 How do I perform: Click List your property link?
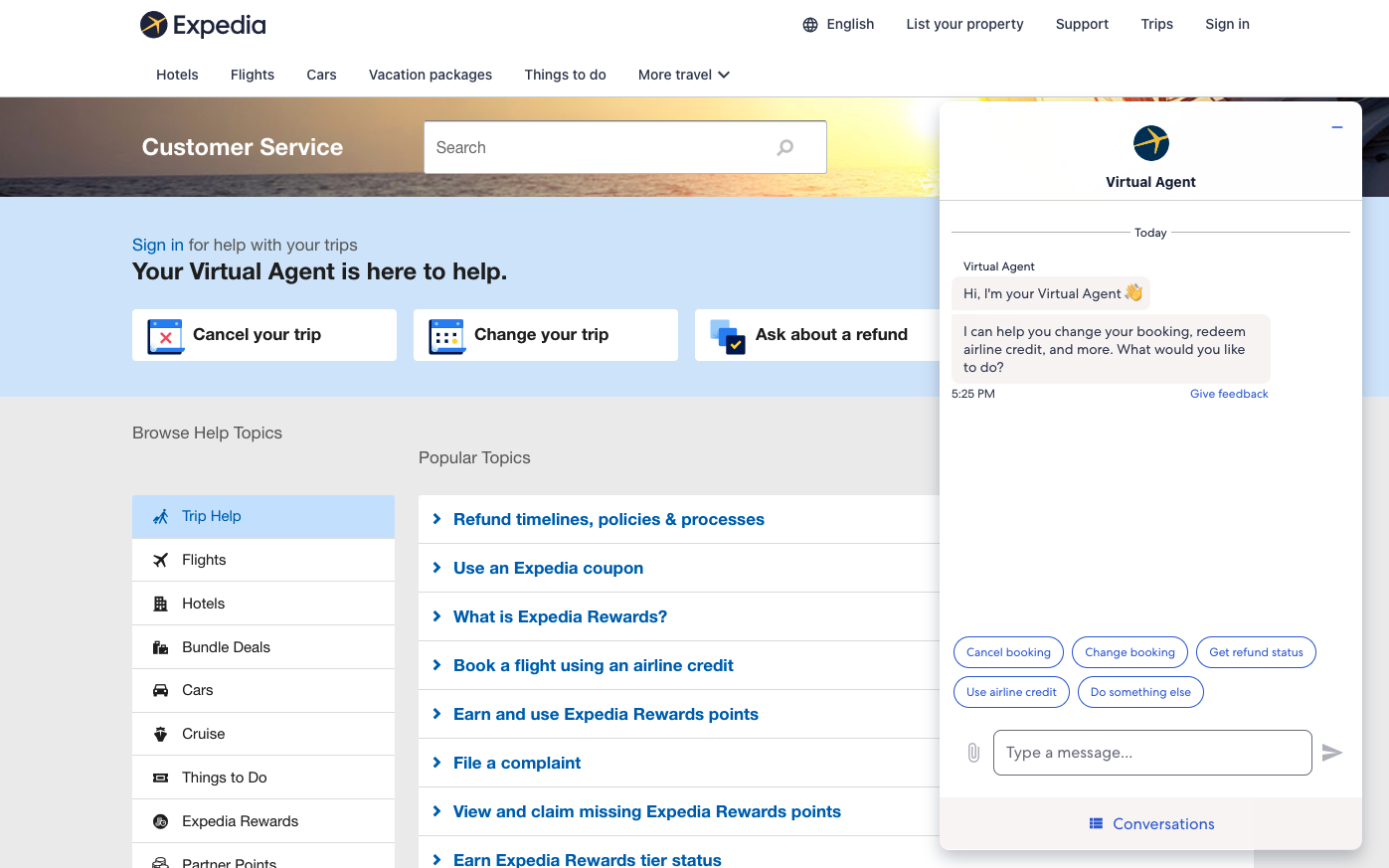[x=964, y=24]
